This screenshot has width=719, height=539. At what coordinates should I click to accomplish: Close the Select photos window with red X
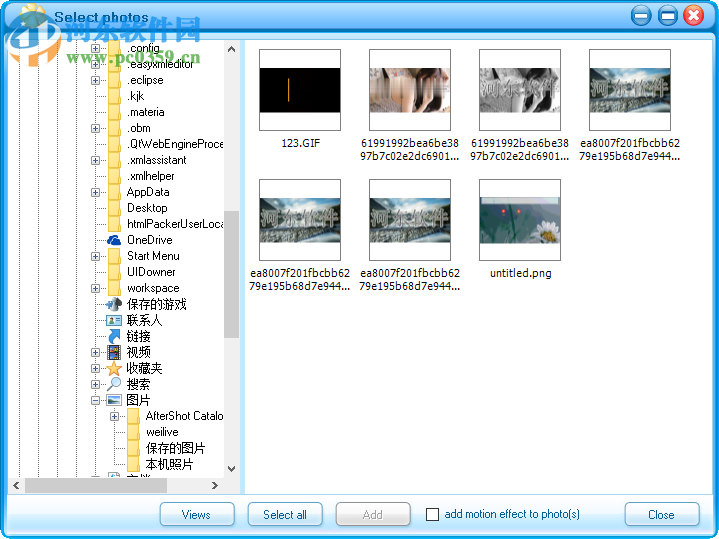[693, 16]
